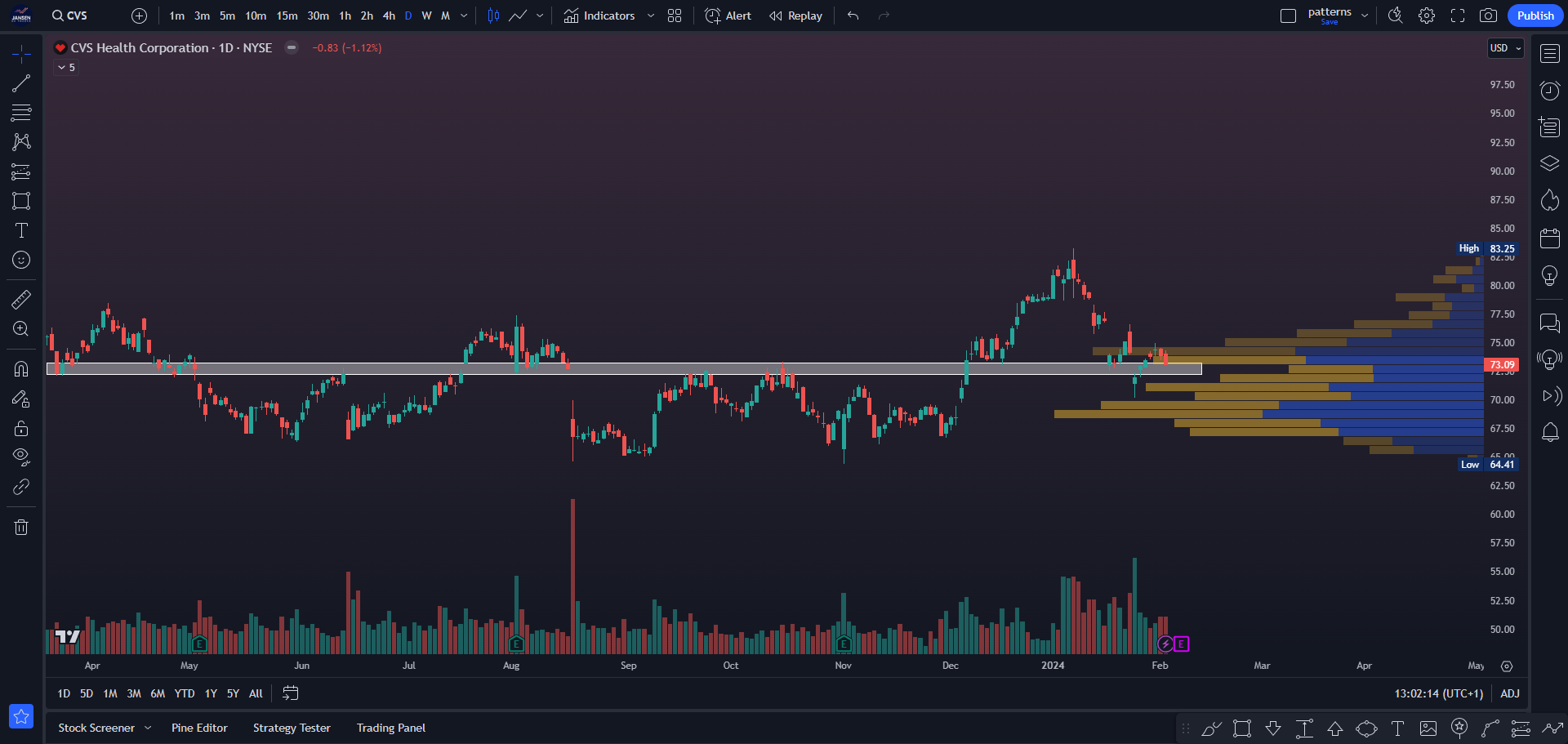Open the forecasting and measurement tools

click(x=21, y=172)
